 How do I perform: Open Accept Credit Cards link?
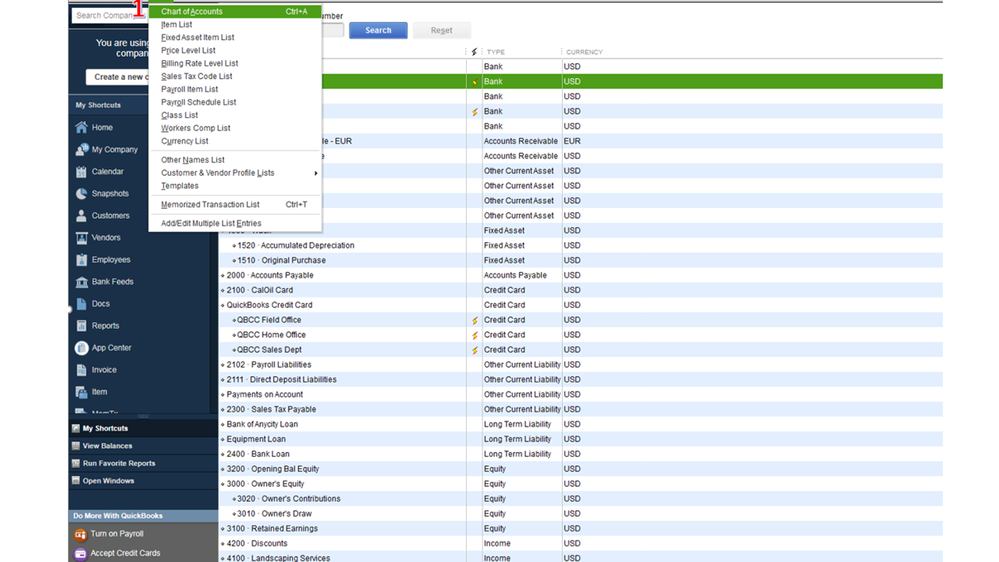[x=125, y=553]
